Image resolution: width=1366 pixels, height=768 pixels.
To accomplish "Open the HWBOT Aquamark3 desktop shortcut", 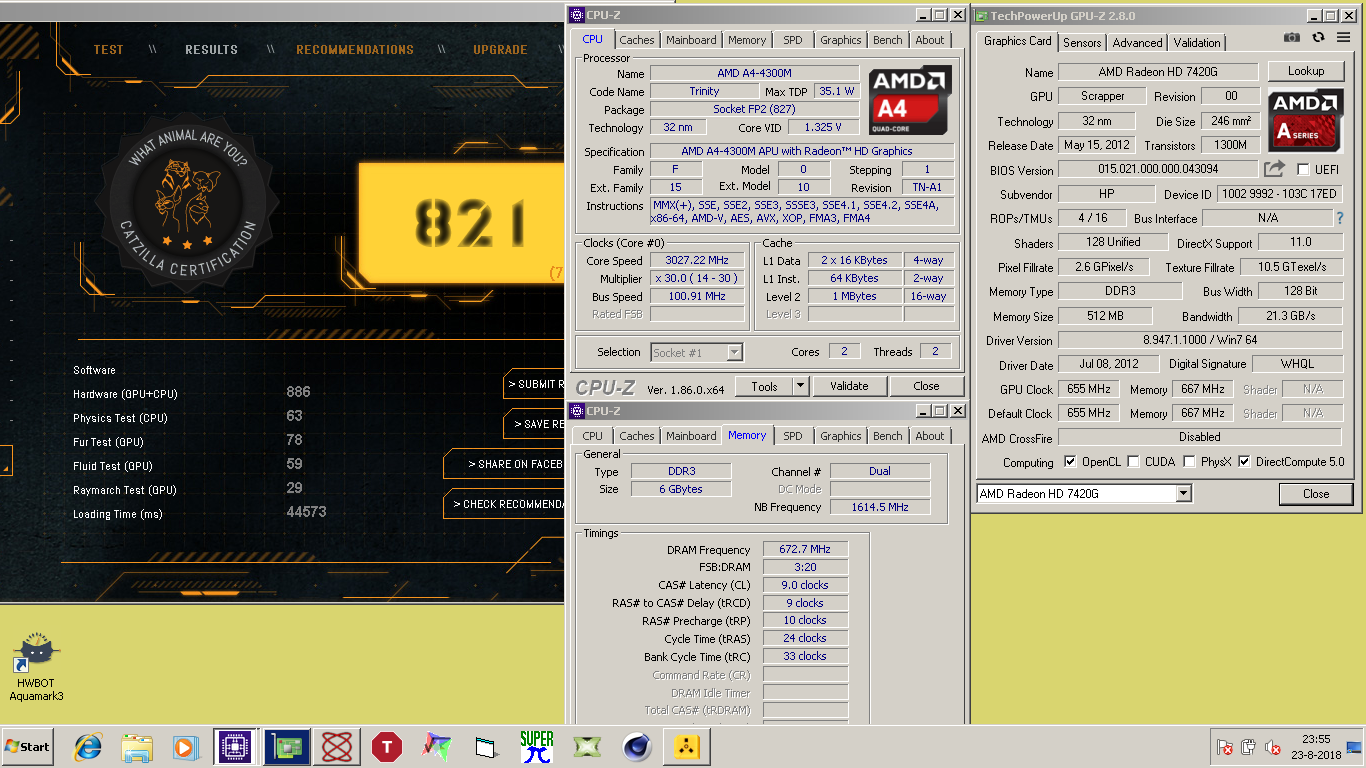I will pyautogui.click(x=36, y=668).
